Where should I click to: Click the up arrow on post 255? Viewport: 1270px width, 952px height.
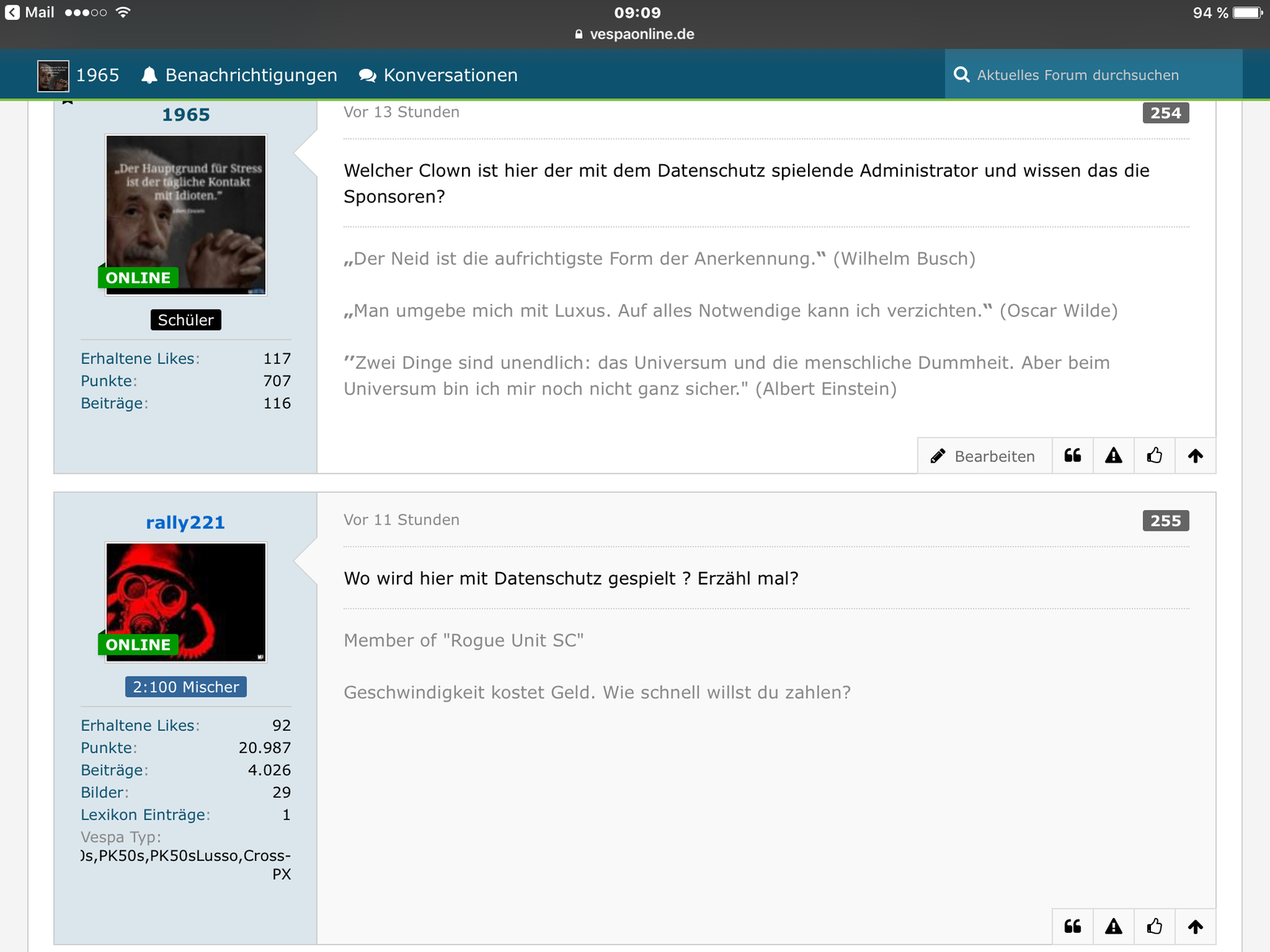point(1195,926)
